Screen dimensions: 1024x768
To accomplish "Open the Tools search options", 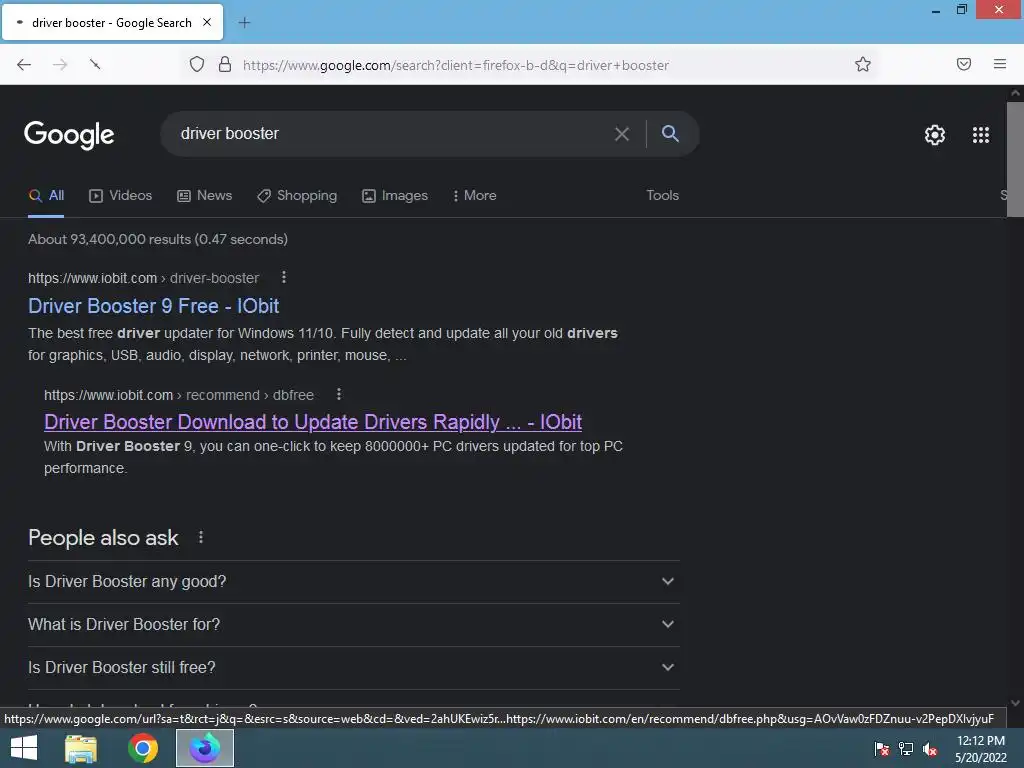I will tap(662, 195).
